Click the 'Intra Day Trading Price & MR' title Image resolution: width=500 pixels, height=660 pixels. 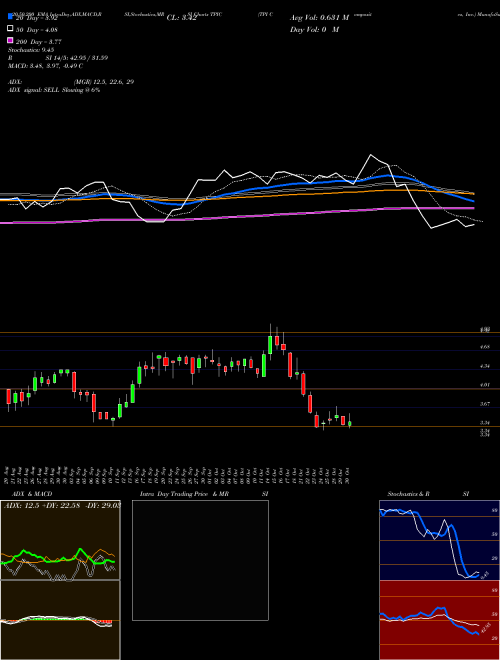click(x=184, y=494)
